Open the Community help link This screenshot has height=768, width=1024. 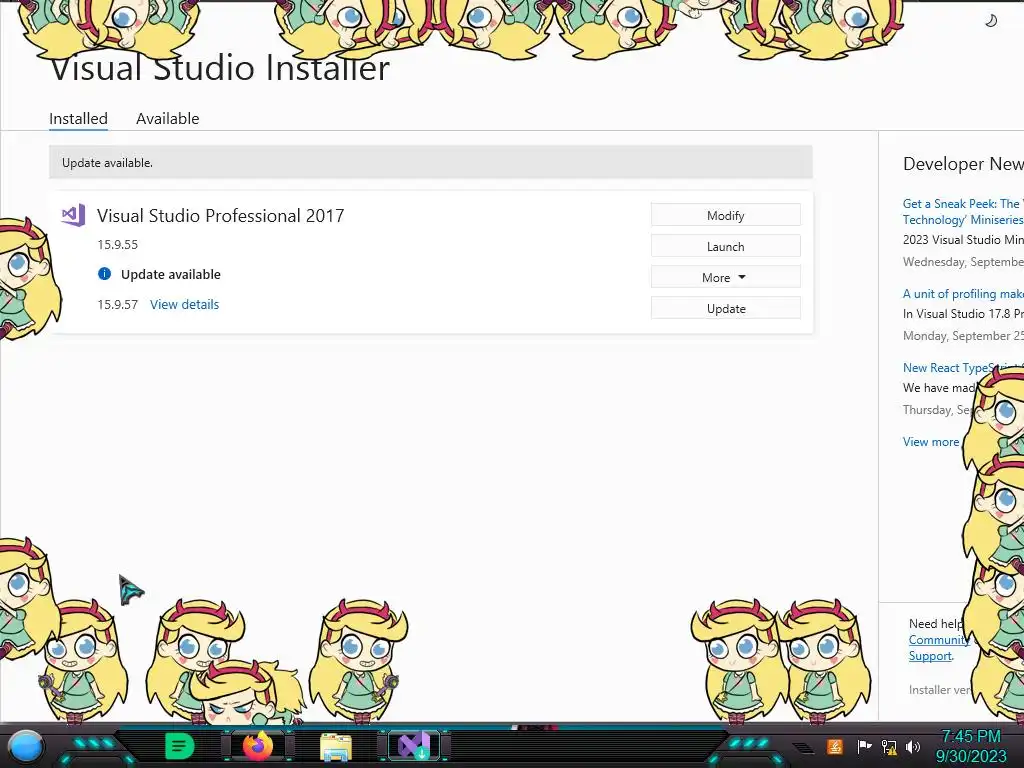(938, 640)
